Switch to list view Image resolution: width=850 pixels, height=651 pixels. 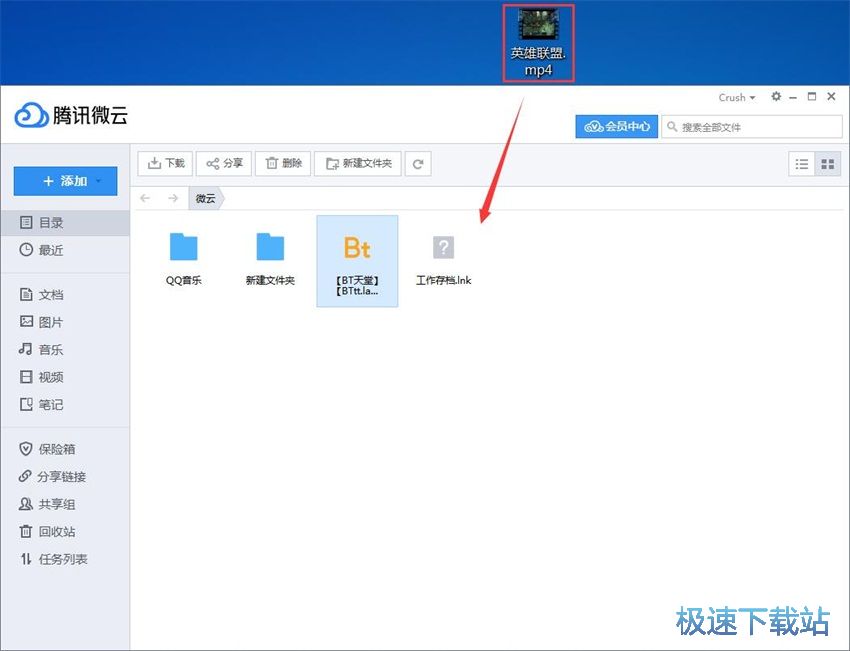pos(802,164)
